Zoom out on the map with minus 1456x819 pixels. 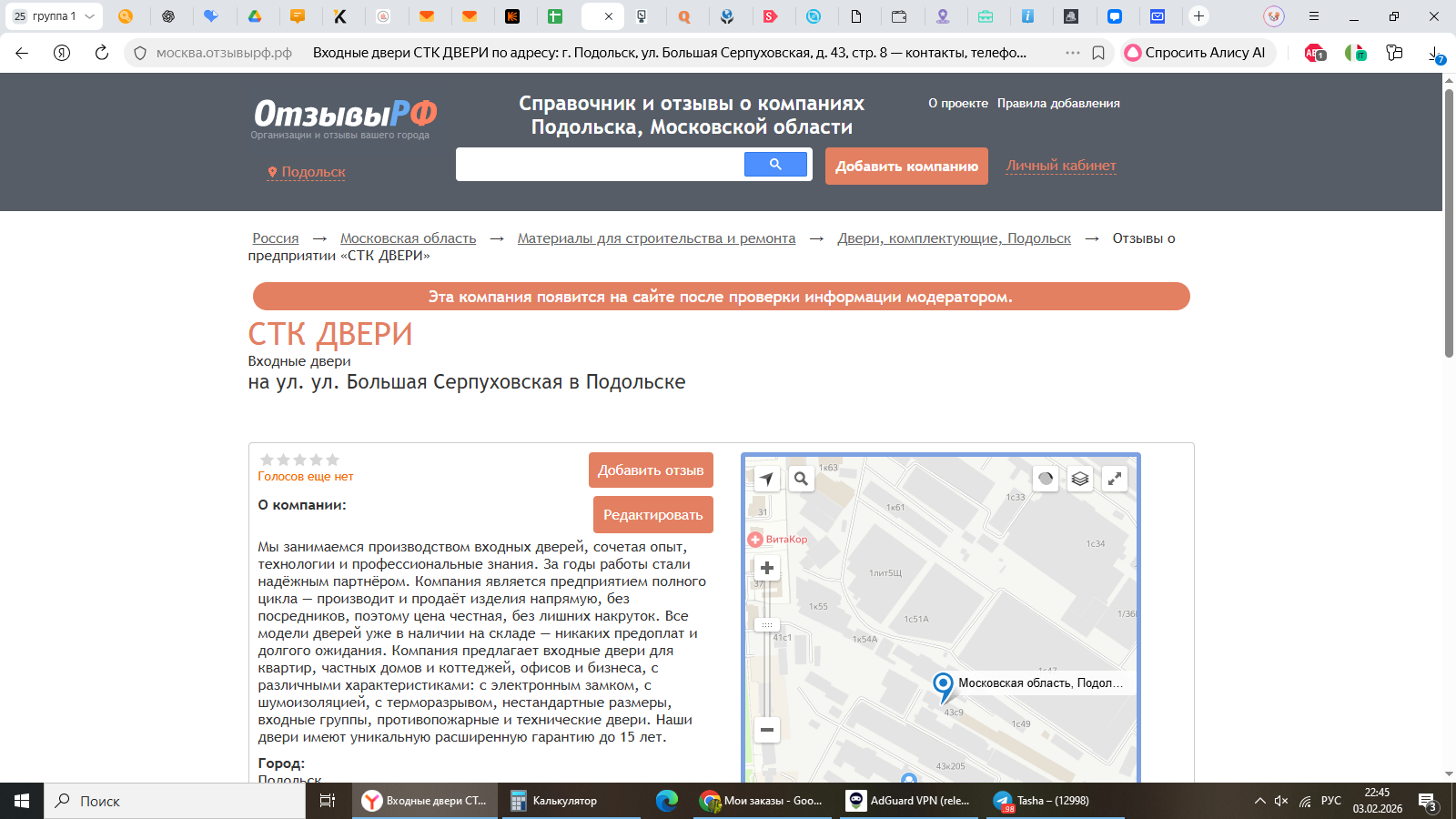[767, 730]
